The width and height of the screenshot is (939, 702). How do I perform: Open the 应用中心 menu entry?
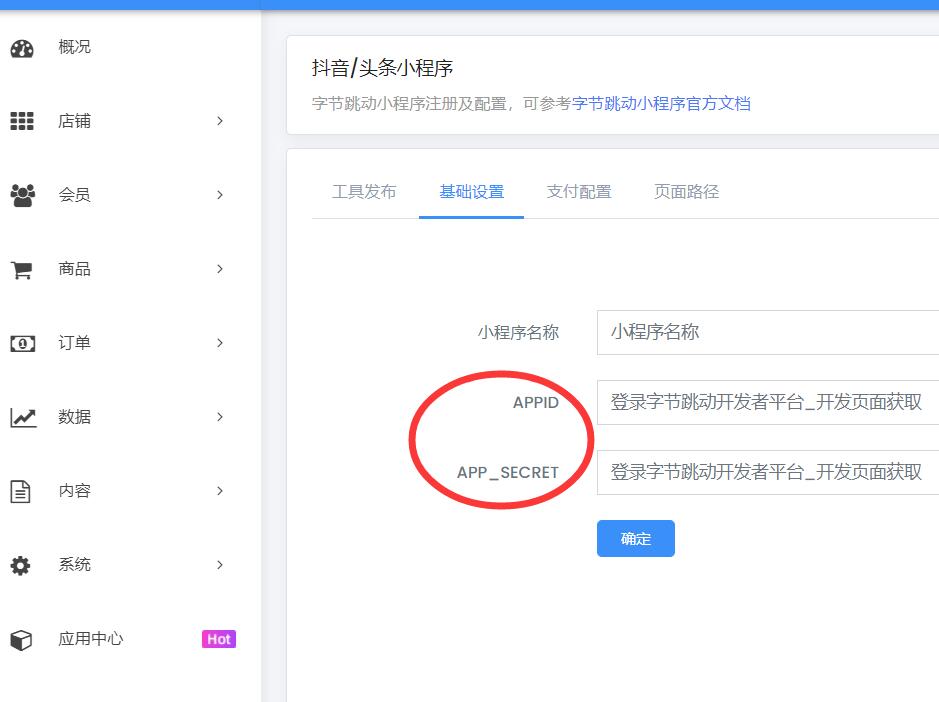[90, 639]
